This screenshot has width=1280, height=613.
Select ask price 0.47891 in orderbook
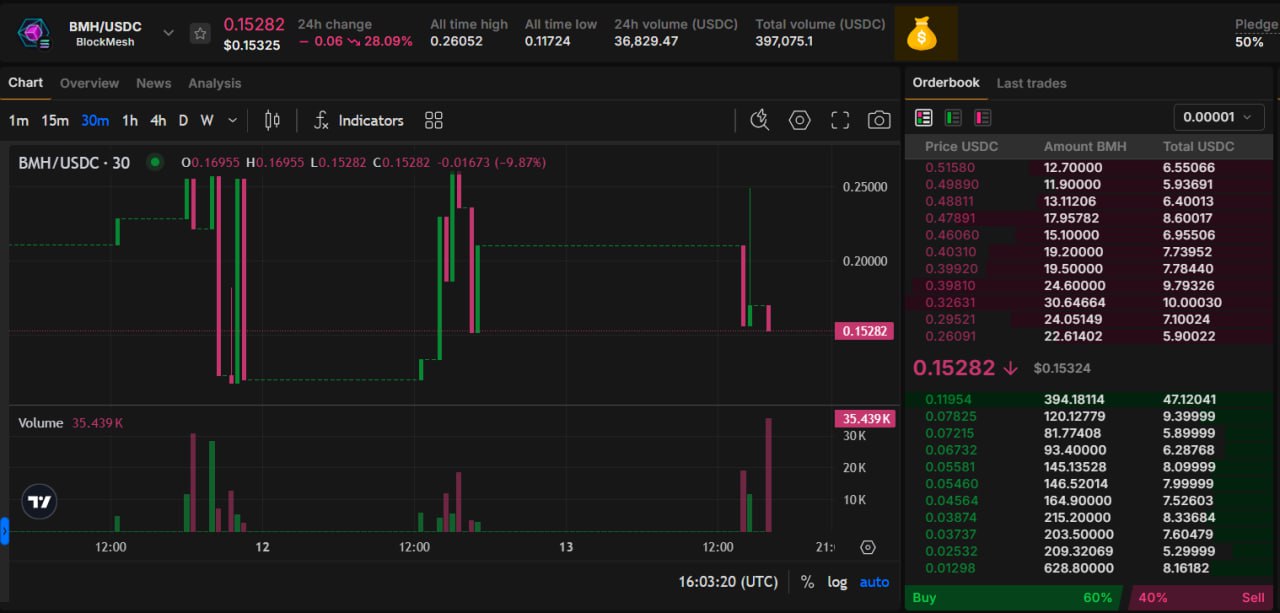tap(950, 218)
